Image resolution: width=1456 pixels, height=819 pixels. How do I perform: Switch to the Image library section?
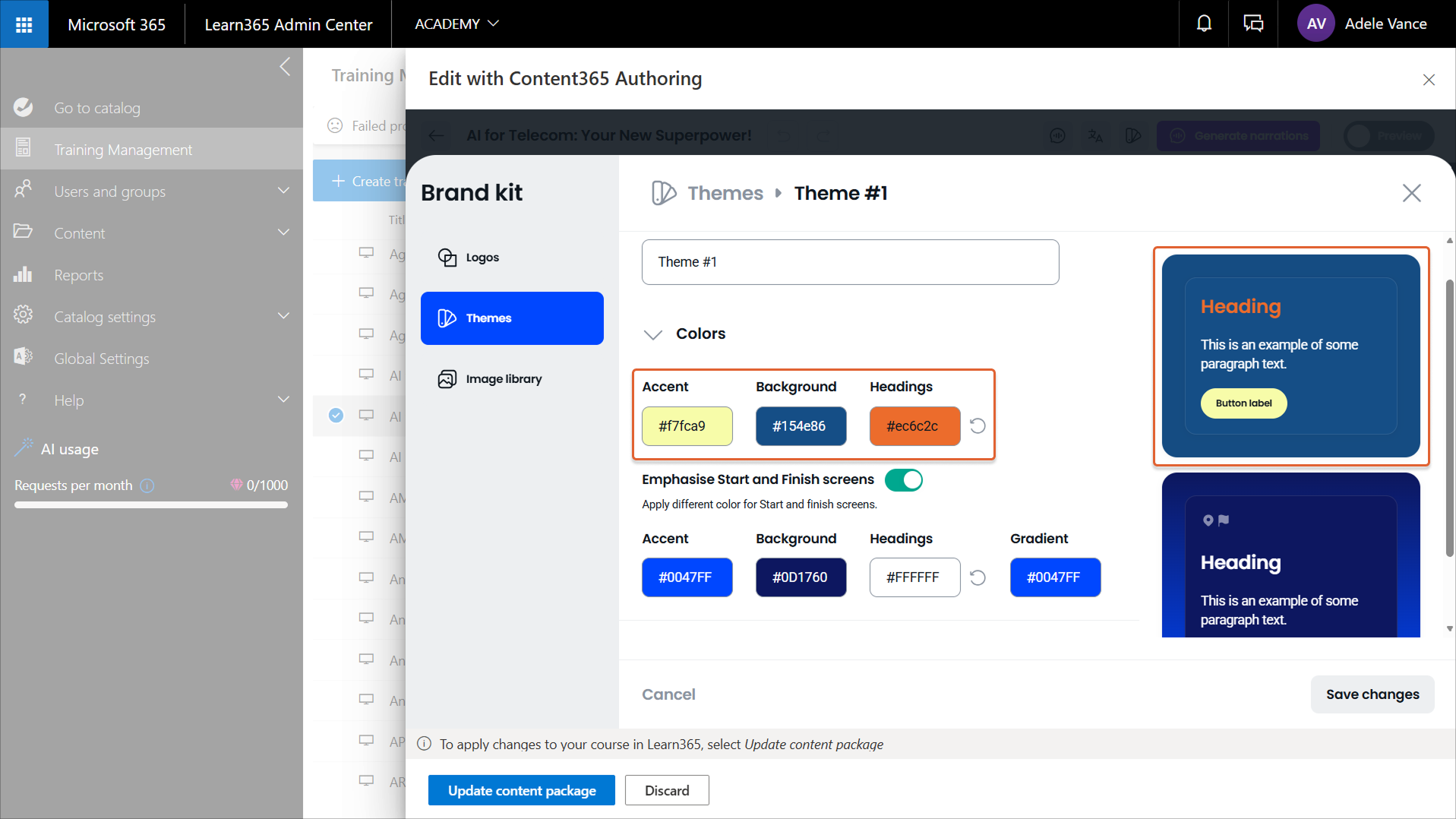[x=503, y=379]
